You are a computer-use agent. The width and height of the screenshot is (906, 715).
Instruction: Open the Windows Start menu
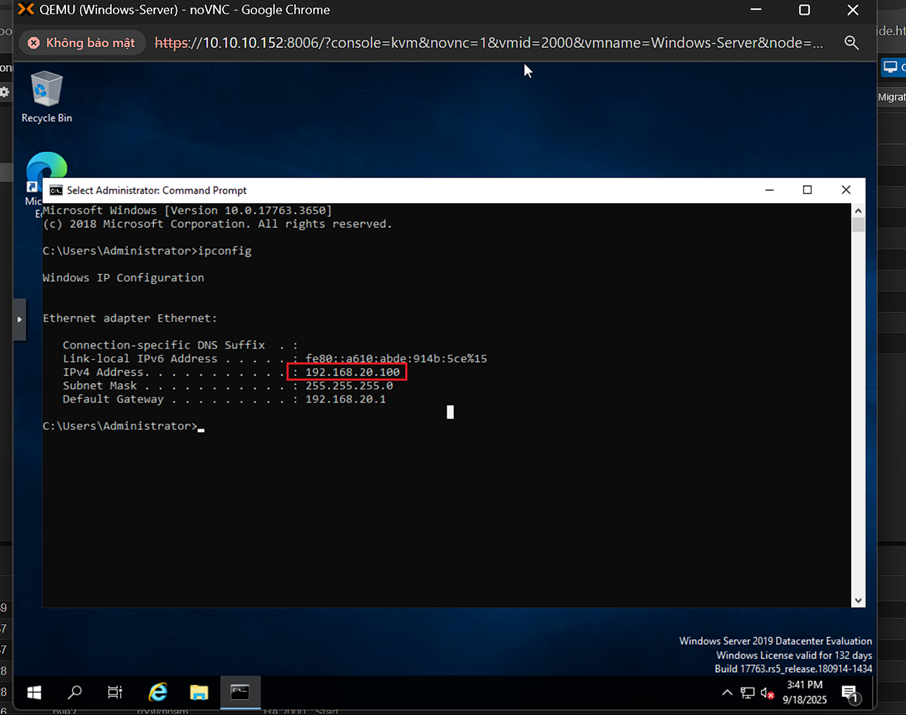coord(33,692)
